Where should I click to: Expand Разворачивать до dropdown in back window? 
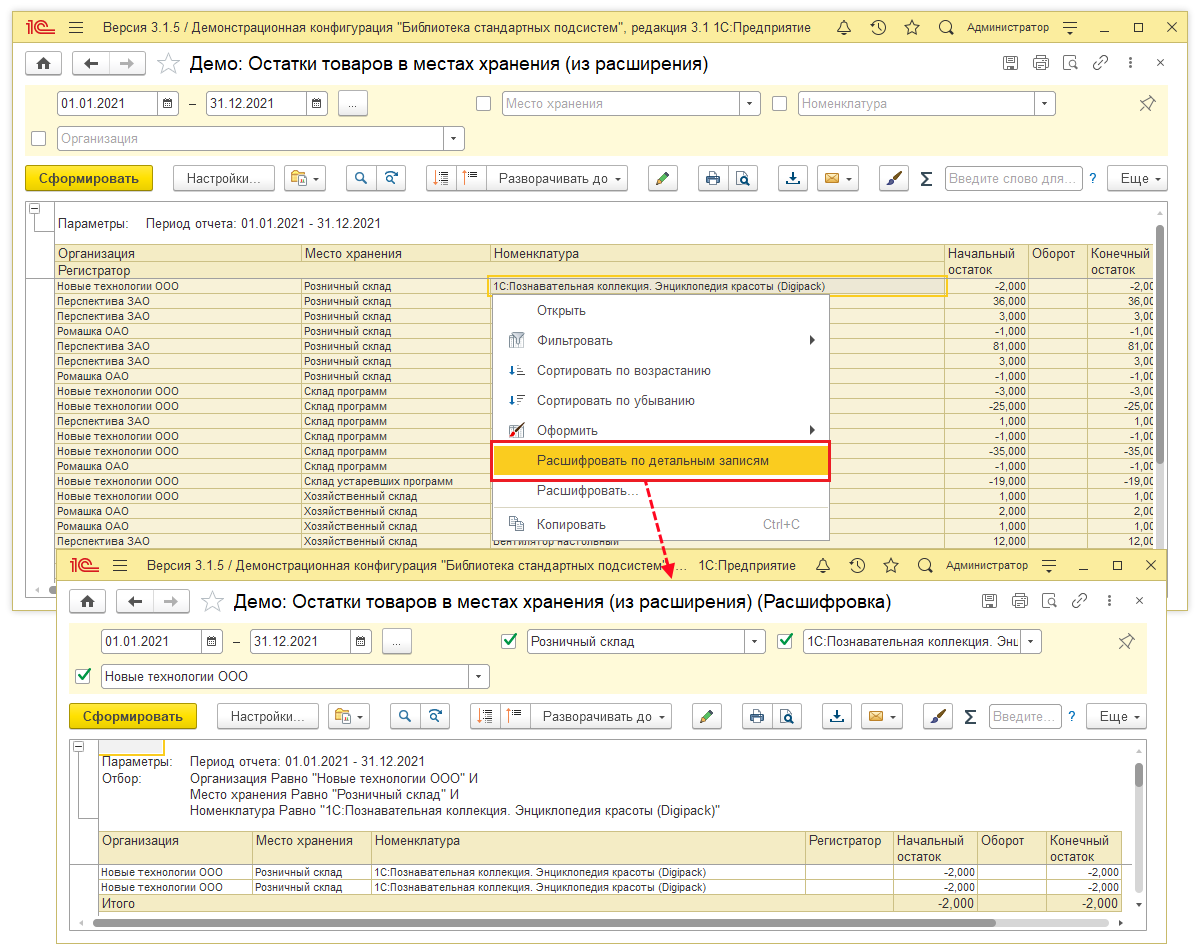[x=557, y=178]
